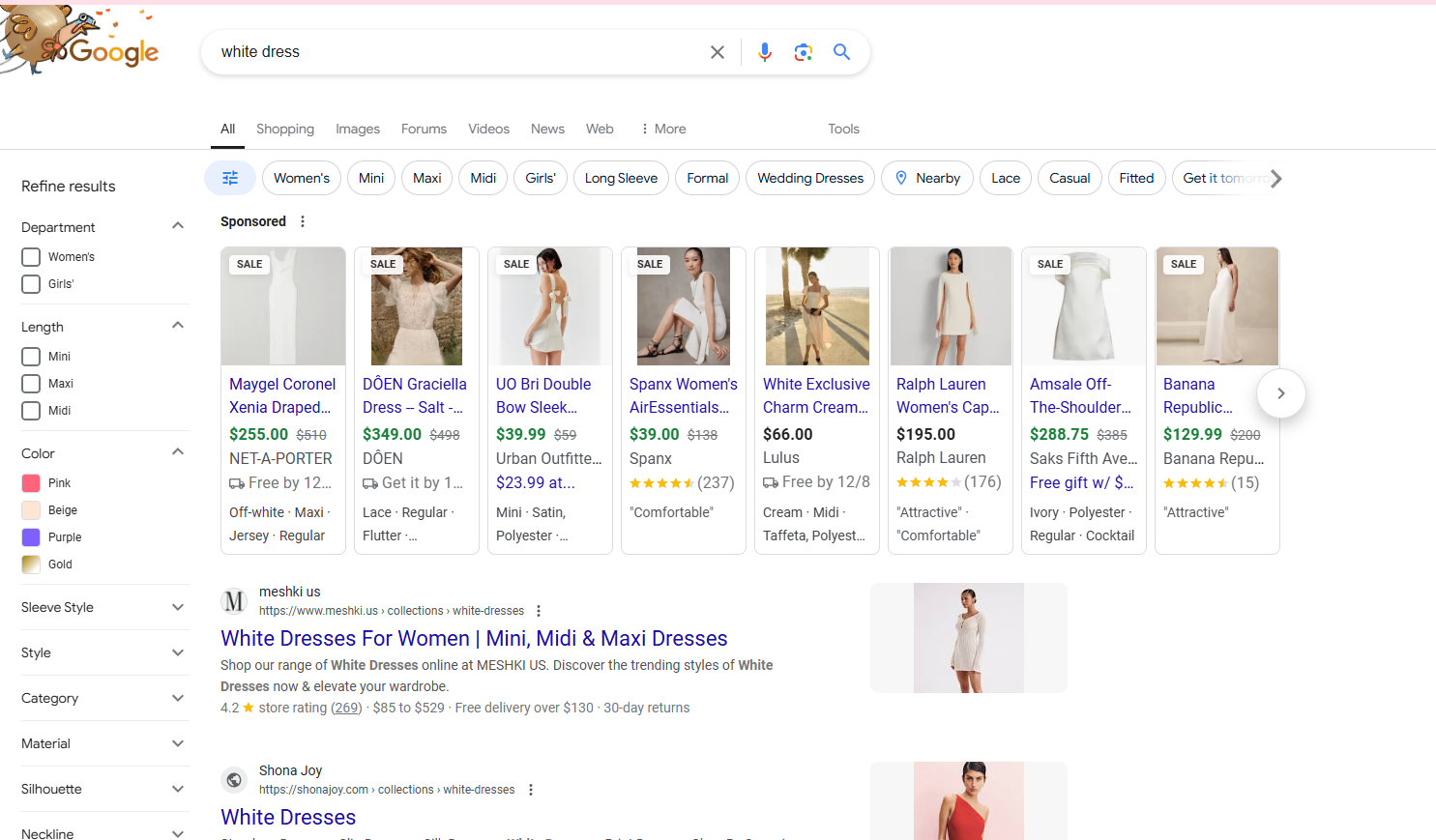The image size is (1436, 840).
Task: Check the Mini length filter
Action: click(31, 357)
